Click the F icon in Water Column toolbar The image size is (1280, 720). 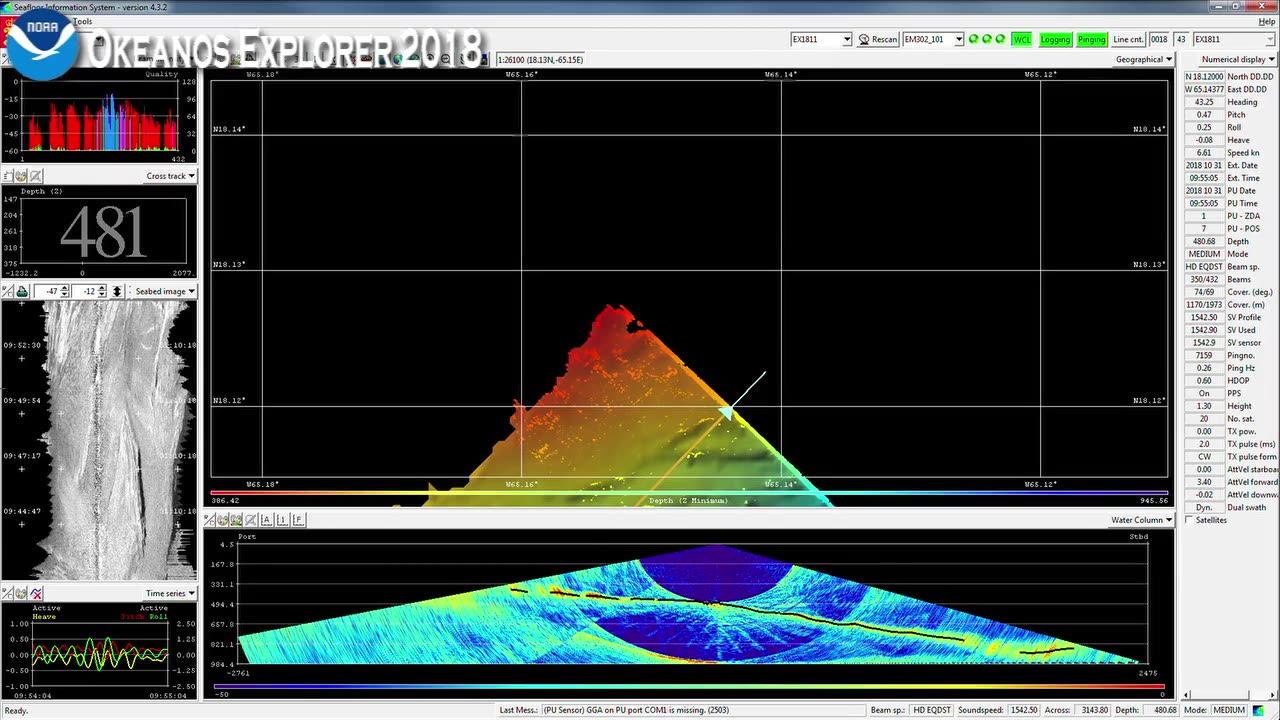298,520
